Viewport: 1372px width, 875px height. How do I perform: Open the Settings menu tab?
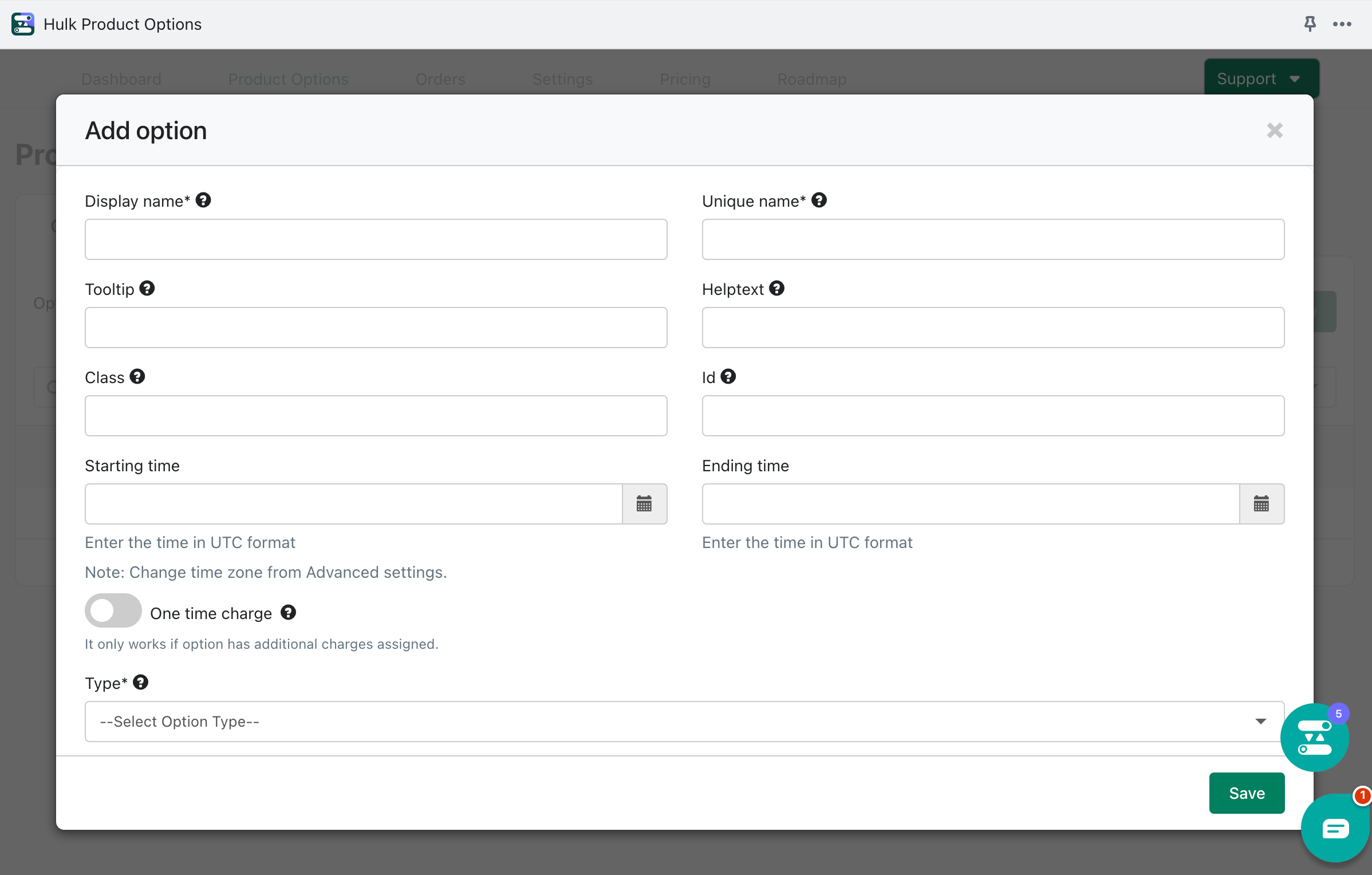562,79
